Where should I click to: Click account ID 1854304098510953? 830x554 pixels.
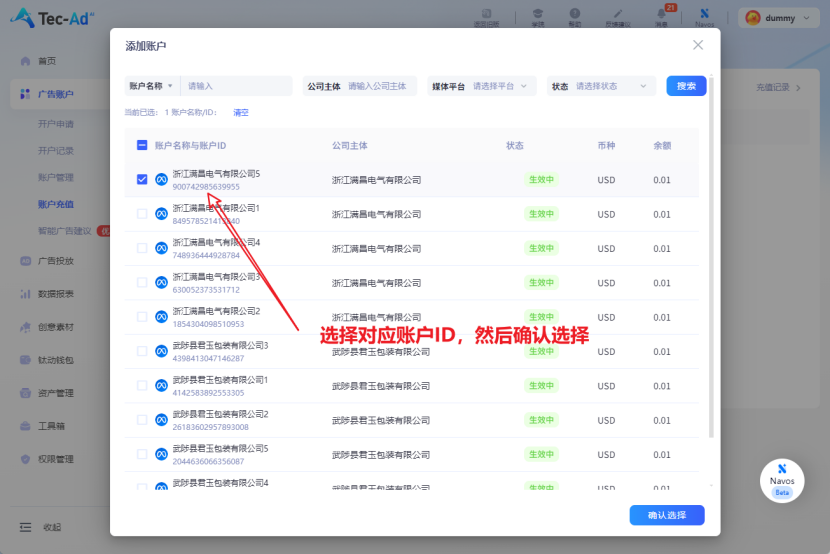(208, 324)
